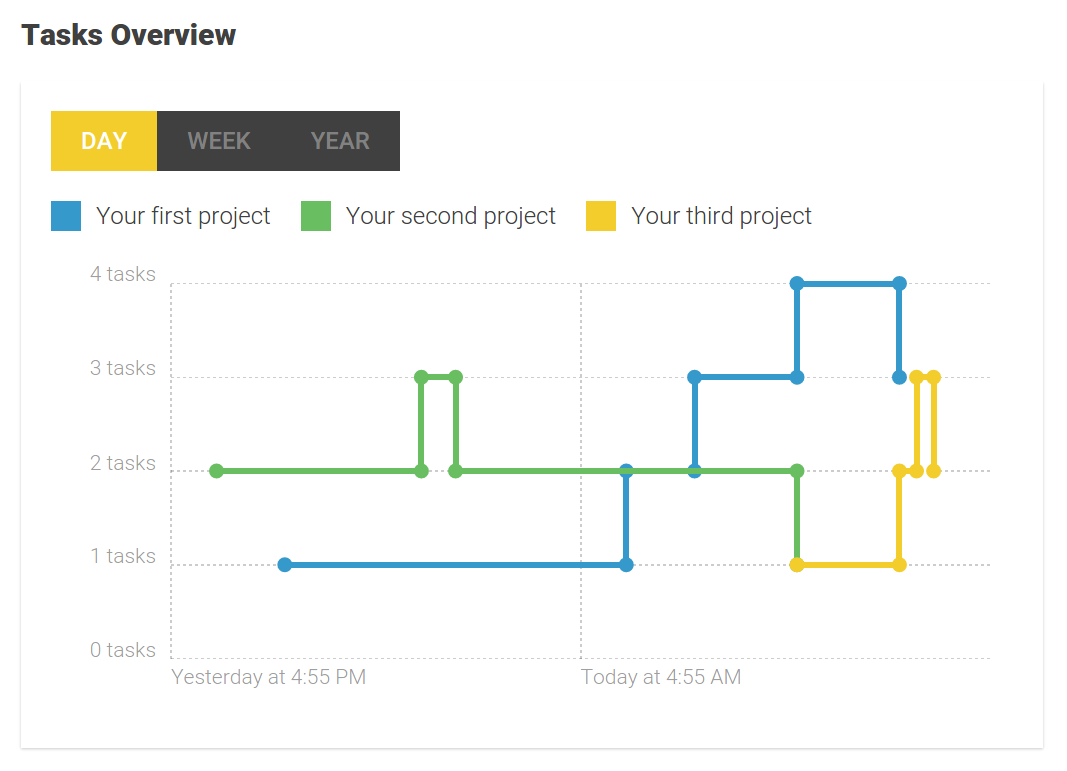Click the rightmost yellow point at 3 tasks
The image size is (1067, 771).
934,377
